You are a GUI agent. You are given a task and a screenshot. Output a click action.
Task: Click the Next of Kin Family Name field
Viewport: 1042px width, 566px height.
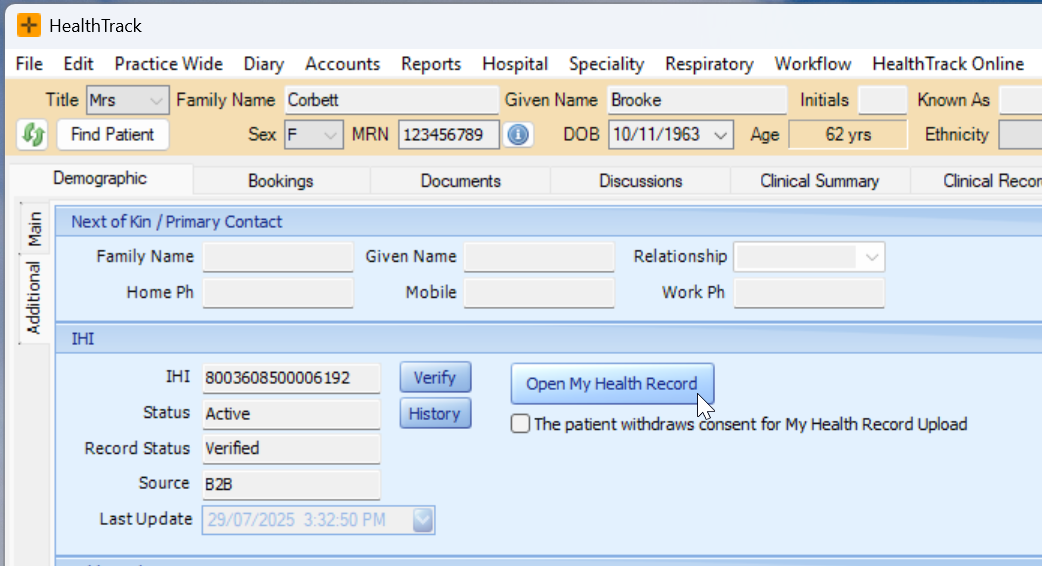(x=278, y=257)
